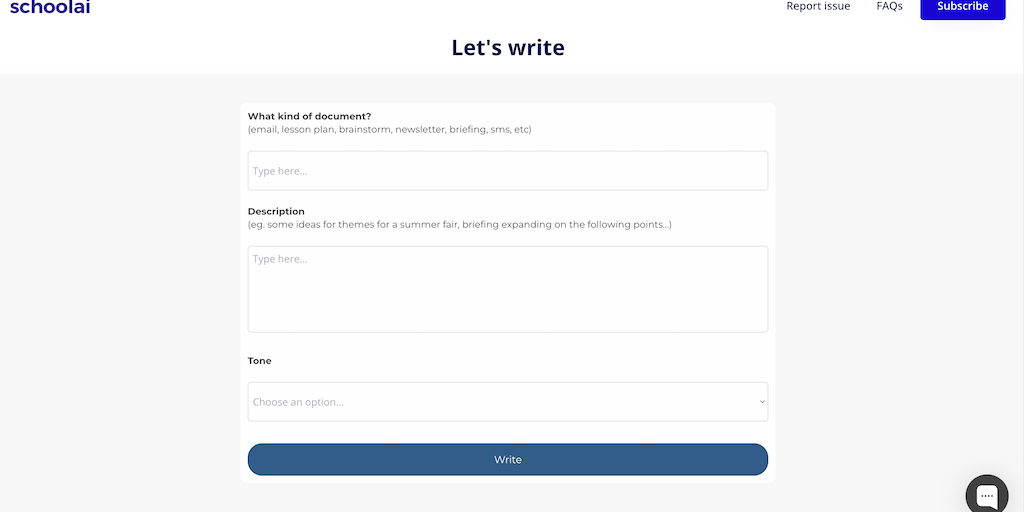Open the Tone 'Choose an option' select box
Image resolution: width=1024 pixels, height=512 pixels.
coord(507,402)
